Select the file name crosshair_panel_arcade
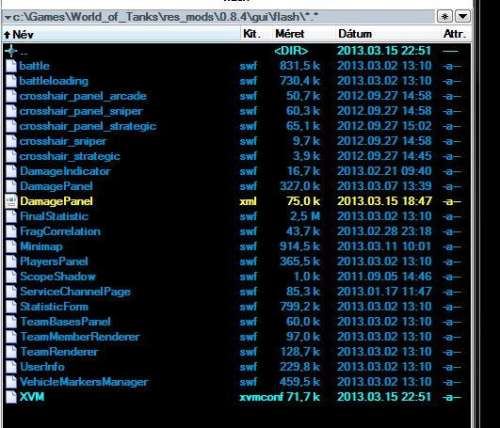This screenshot has height=428, width=500. tap(83, 96)
